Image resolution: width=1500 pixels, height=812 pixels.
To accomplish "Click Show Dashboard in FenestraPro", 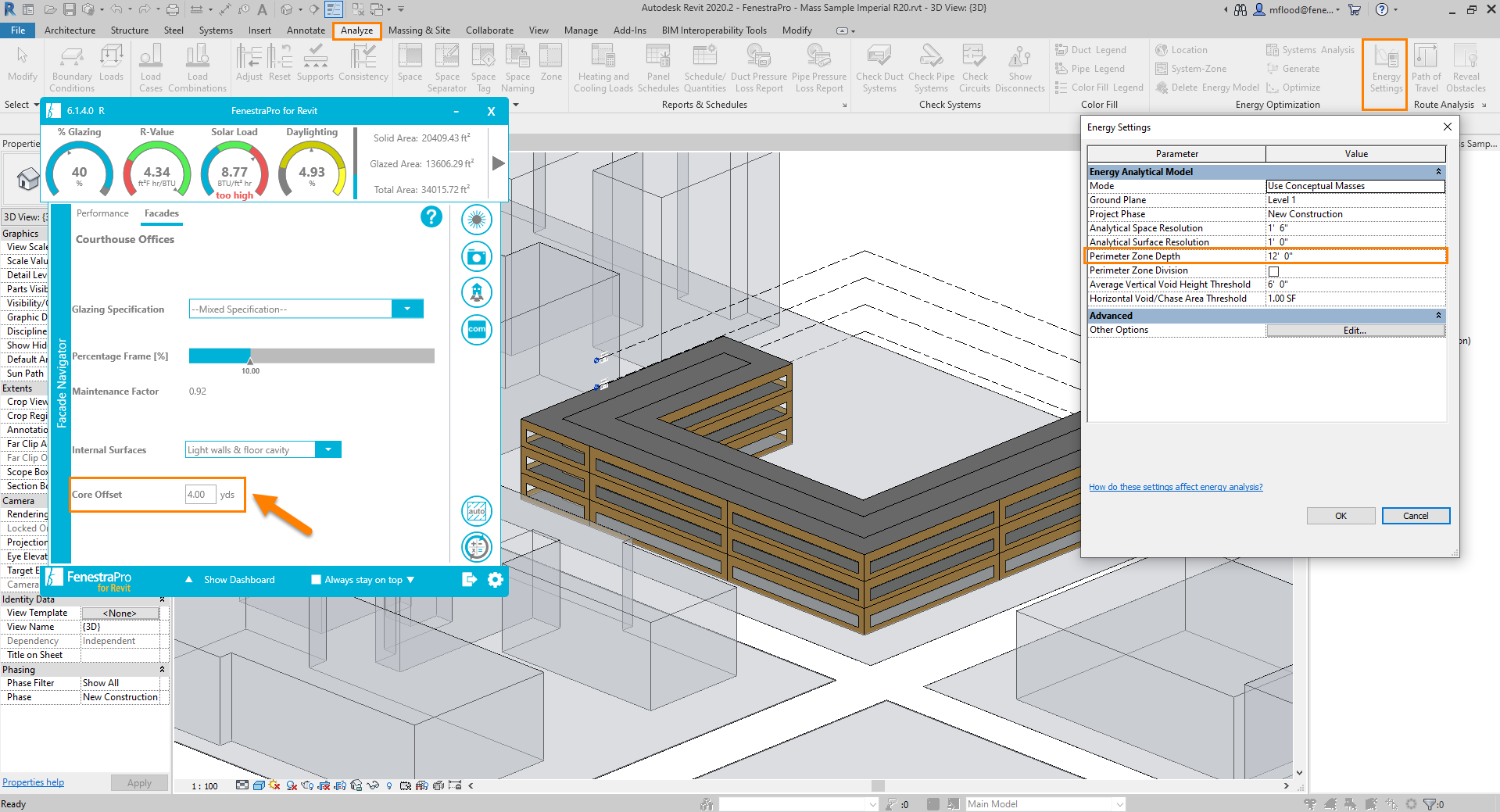I will click(239, 580).
